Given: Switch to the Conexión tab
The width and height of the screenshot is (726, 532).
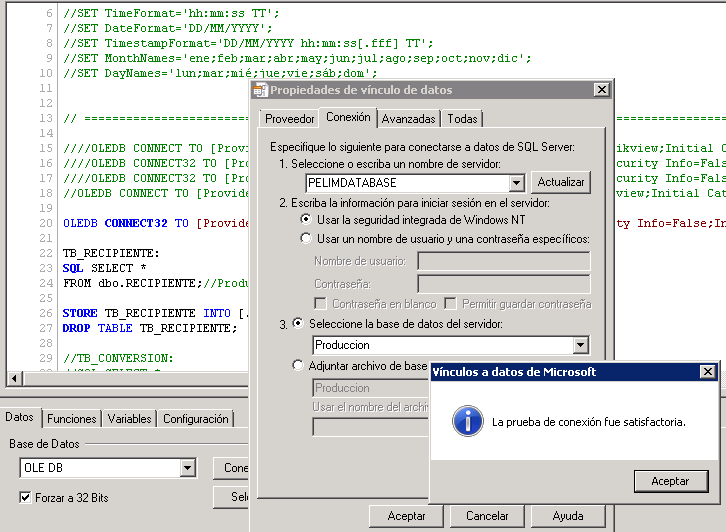Looking at the screenshot, I should coord(348,117).
